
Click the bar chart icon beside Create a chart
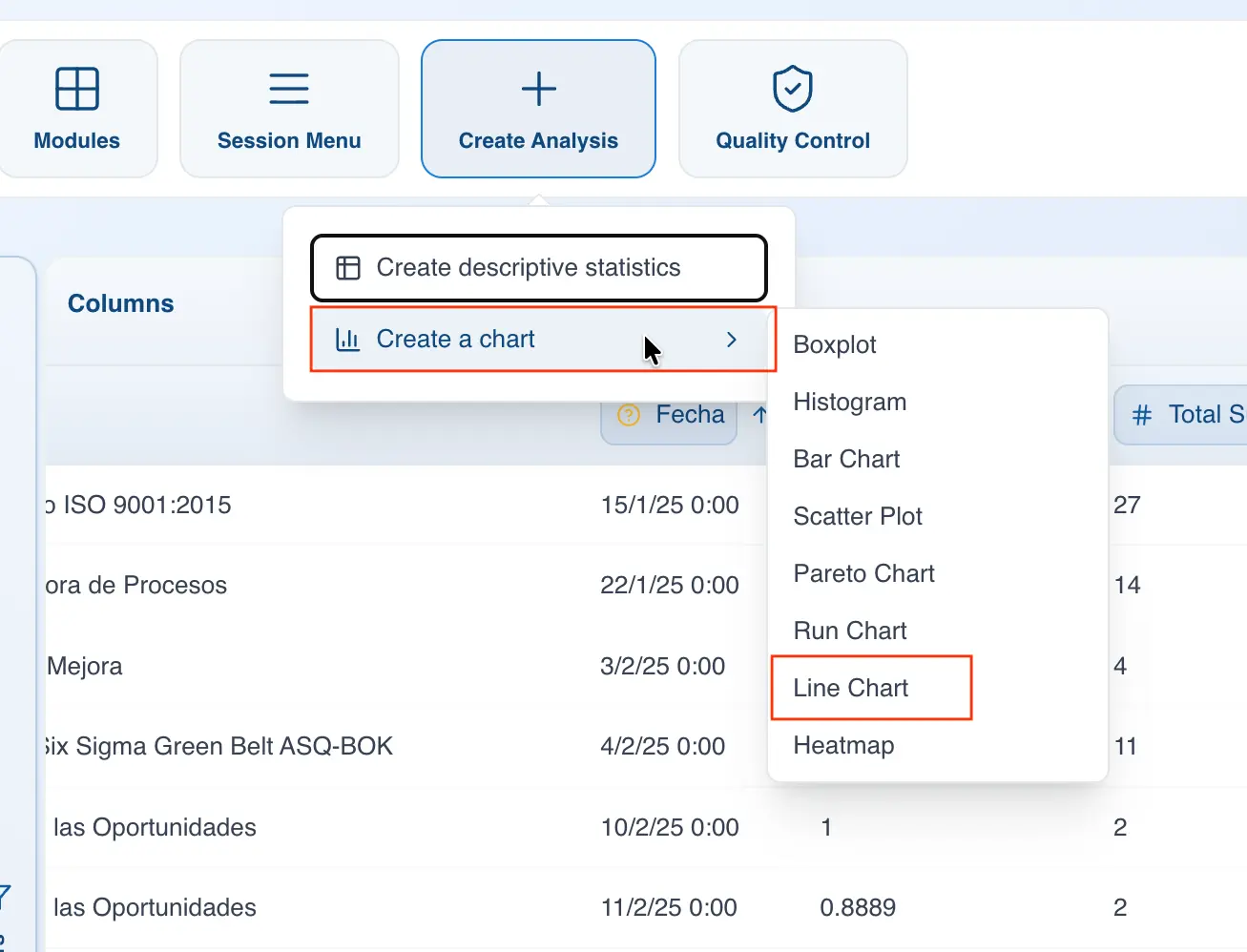pyautogui.click(x=348, y=340)
